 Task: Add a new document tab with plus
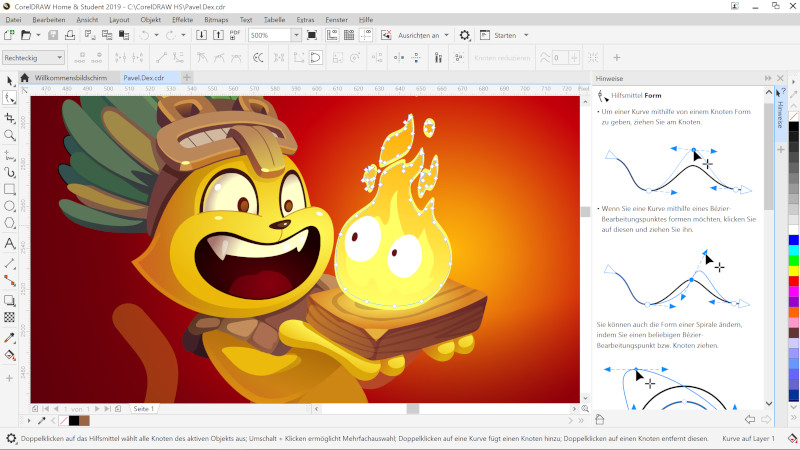pos(187,78)
